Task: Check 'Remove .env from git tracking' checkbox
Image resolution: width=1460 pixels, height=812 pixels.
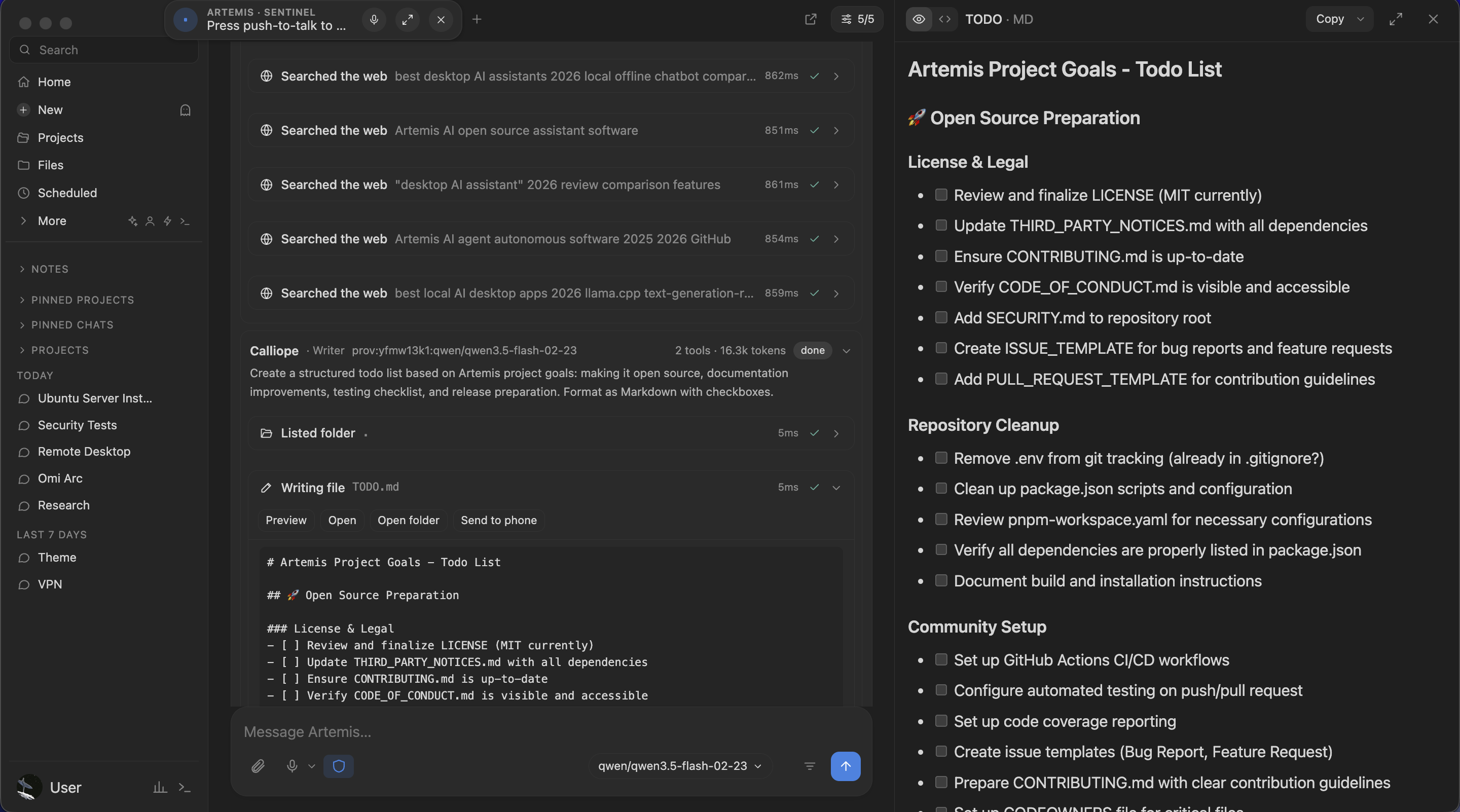Action: pos(941,458)
